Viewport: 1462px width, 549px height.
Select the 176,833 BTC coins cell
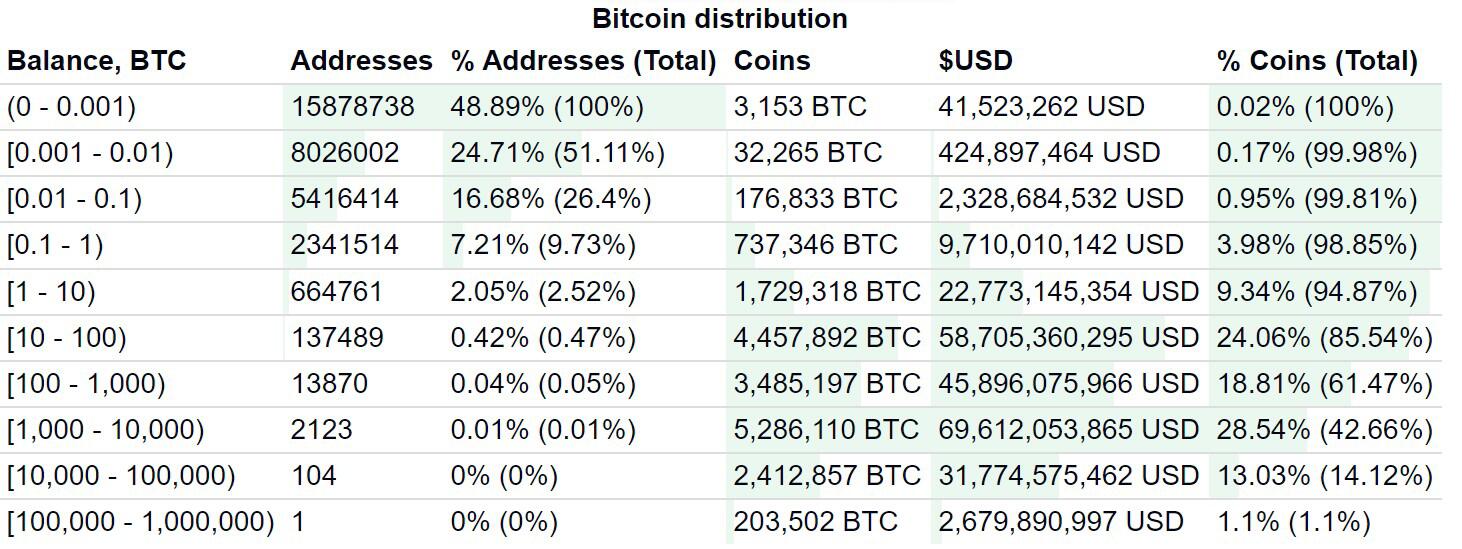click(816, 199)
